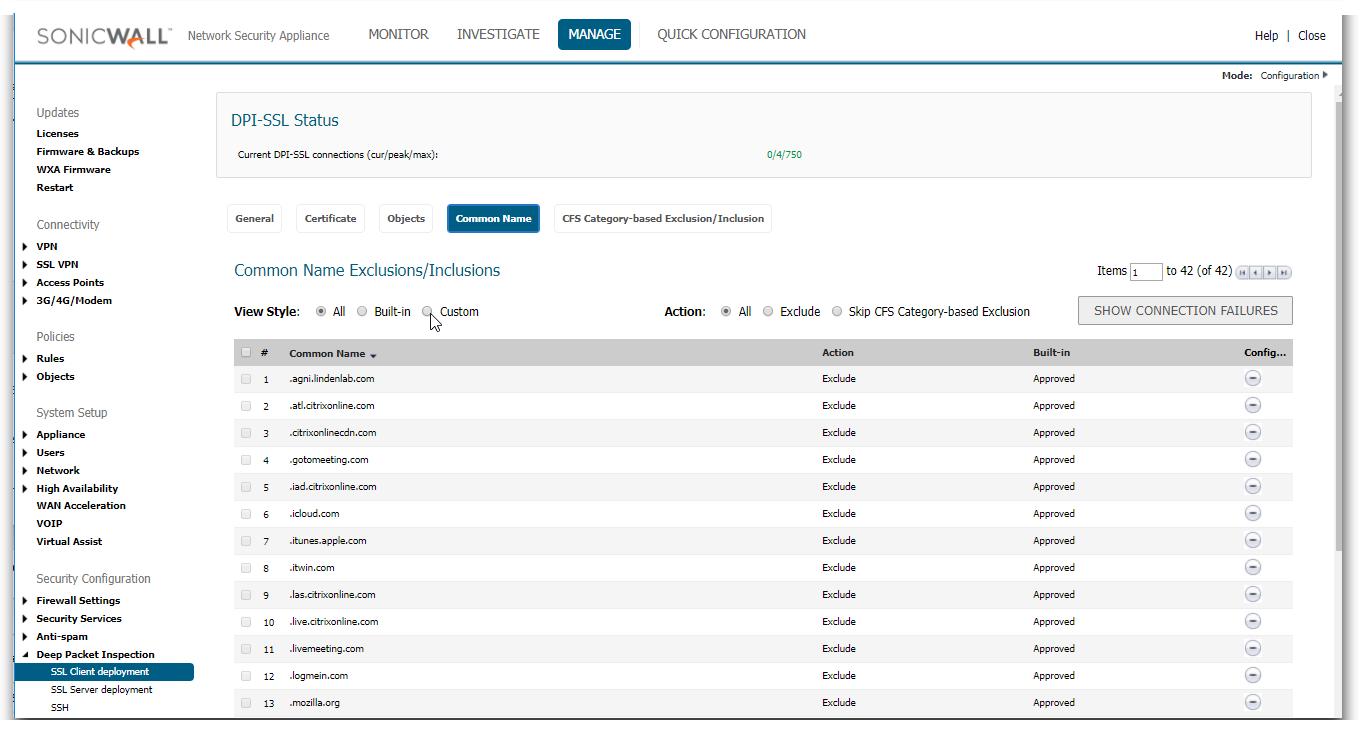This screenshot has width=1359, height=735.
Task: Select the All action radio button
Action: tap(726, 311)
